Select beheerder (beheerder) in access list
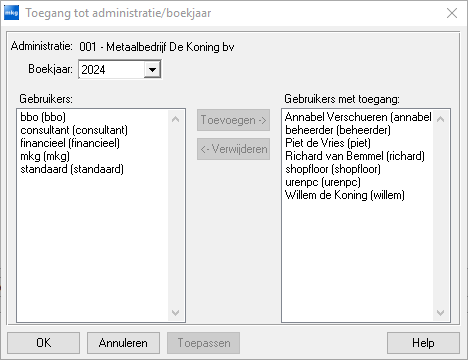 pos(338,130)
